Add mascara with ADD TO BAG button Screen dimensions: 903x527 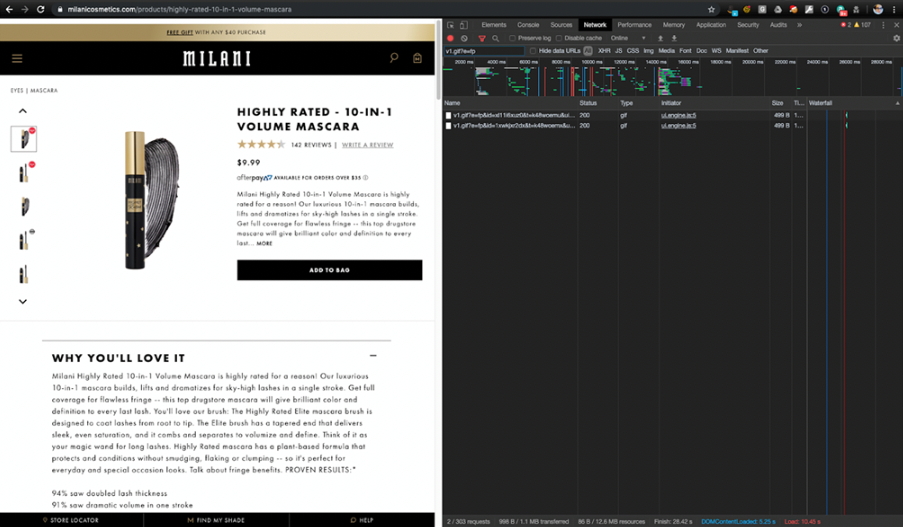(x=329, y=270)
